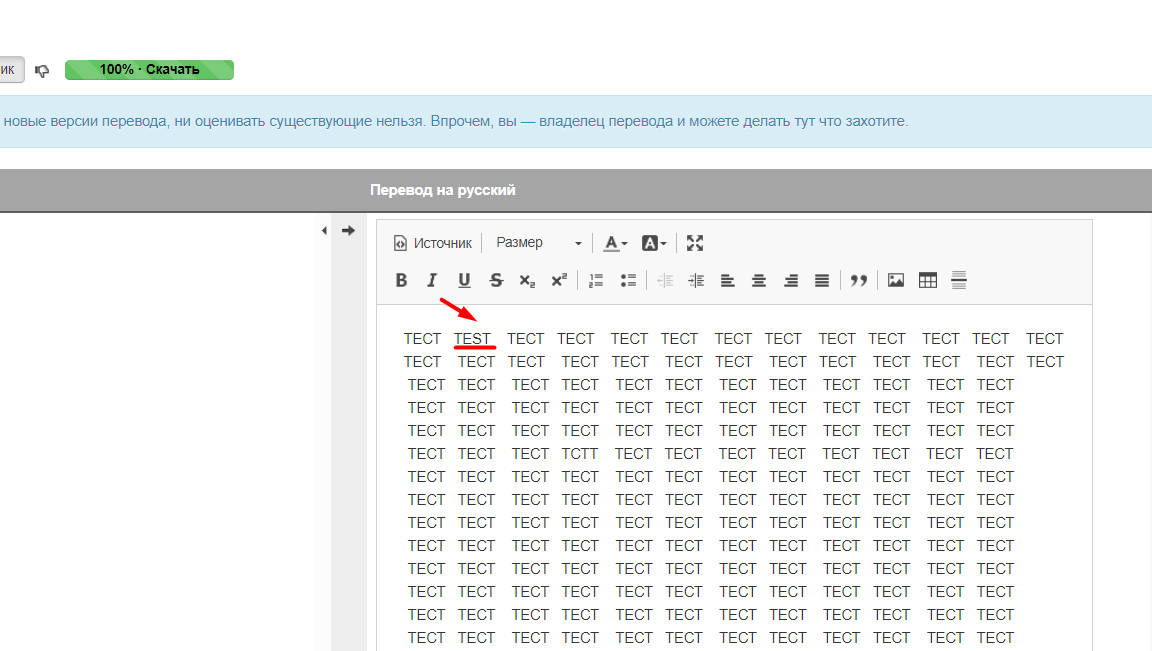
Task: Apply strikethrough to text
Action: pyautogui.click(x=496, y=280)
